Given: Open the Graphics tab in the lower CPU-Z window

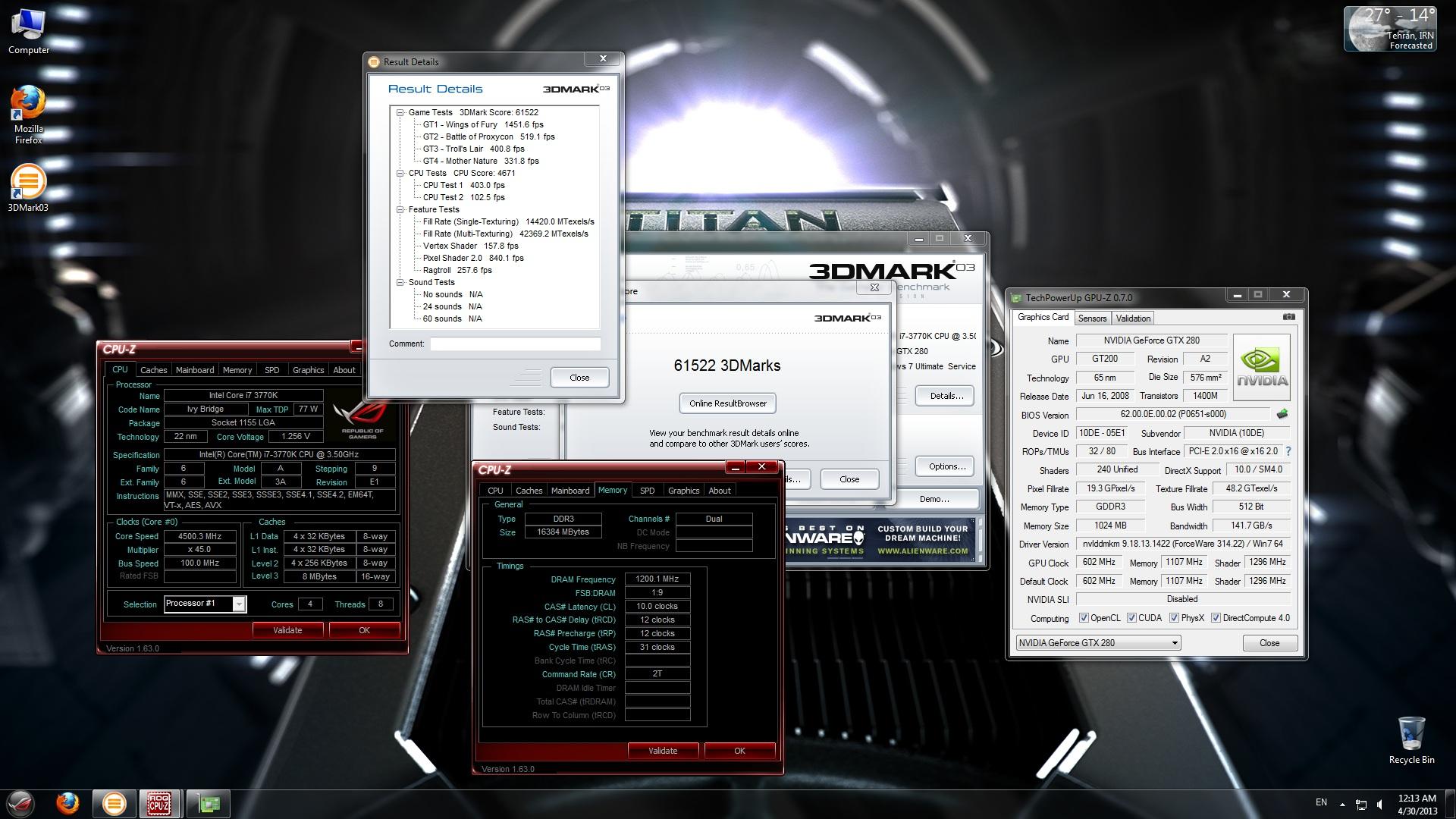Looking at the screenshot, I should click(683, 491).
